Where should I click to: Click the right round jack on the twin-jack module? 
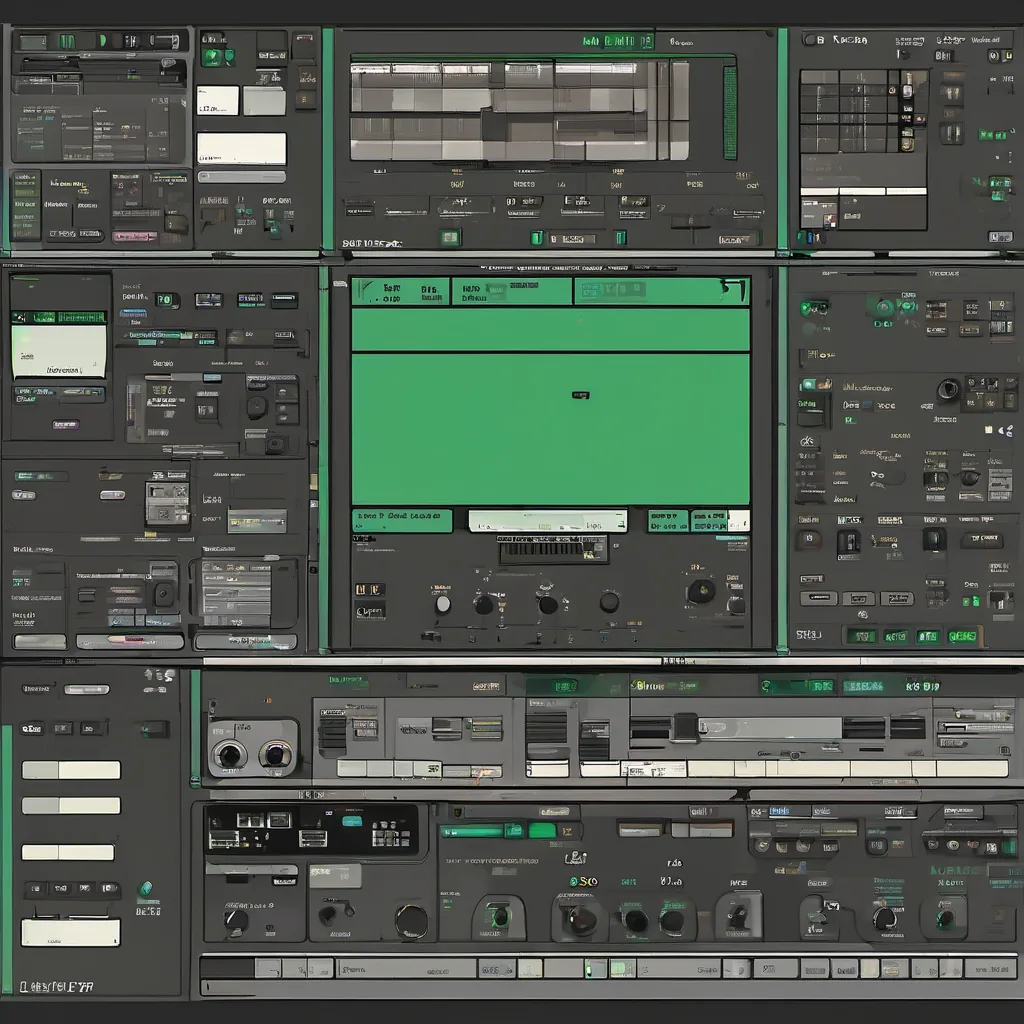276,755
